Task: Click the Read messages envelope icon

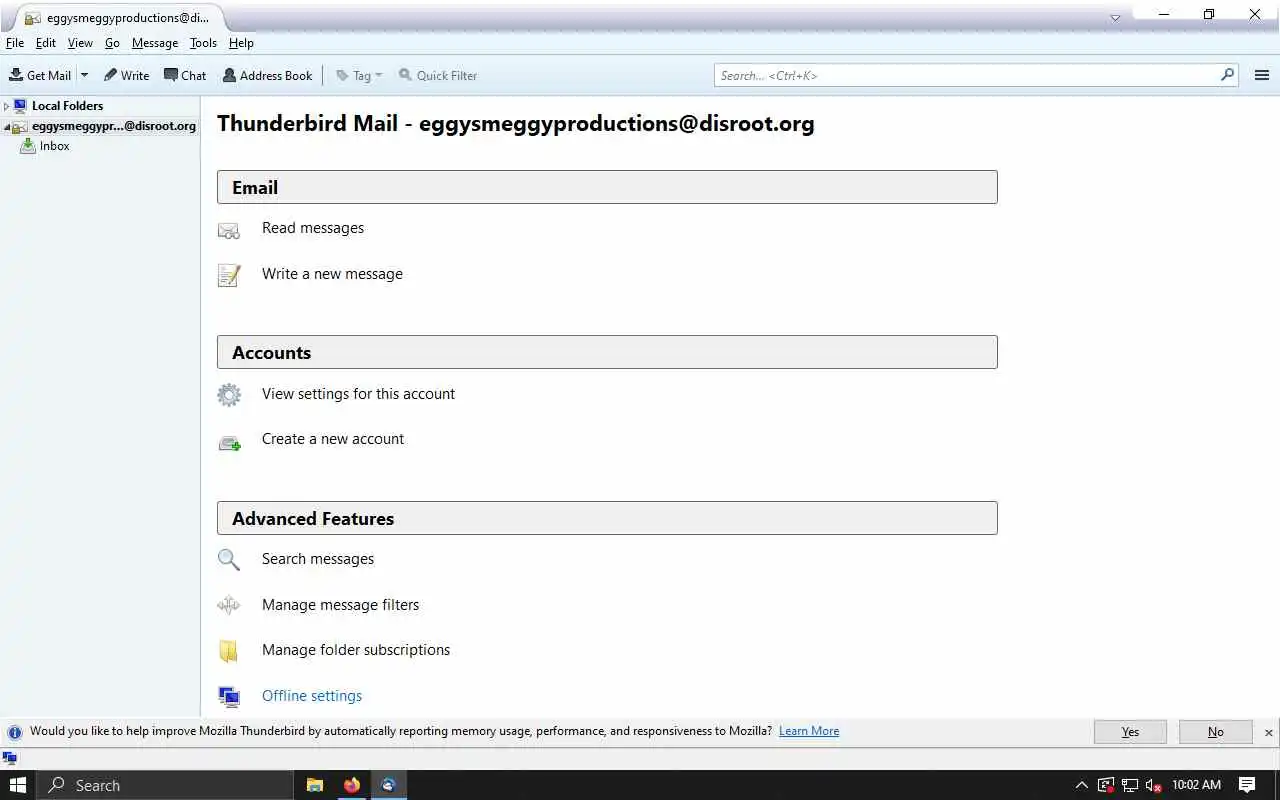Action: click(x=229, y=231)
